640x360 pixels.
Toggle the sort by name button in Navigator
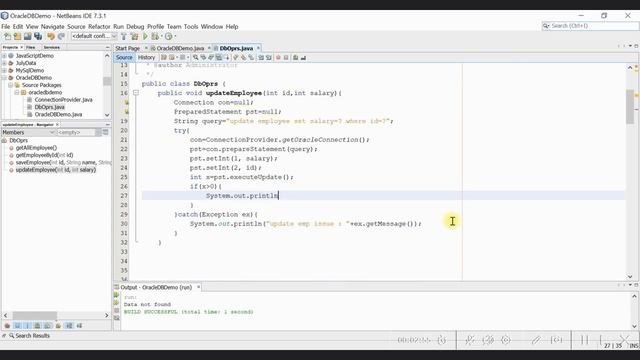(x=69, y=325)
